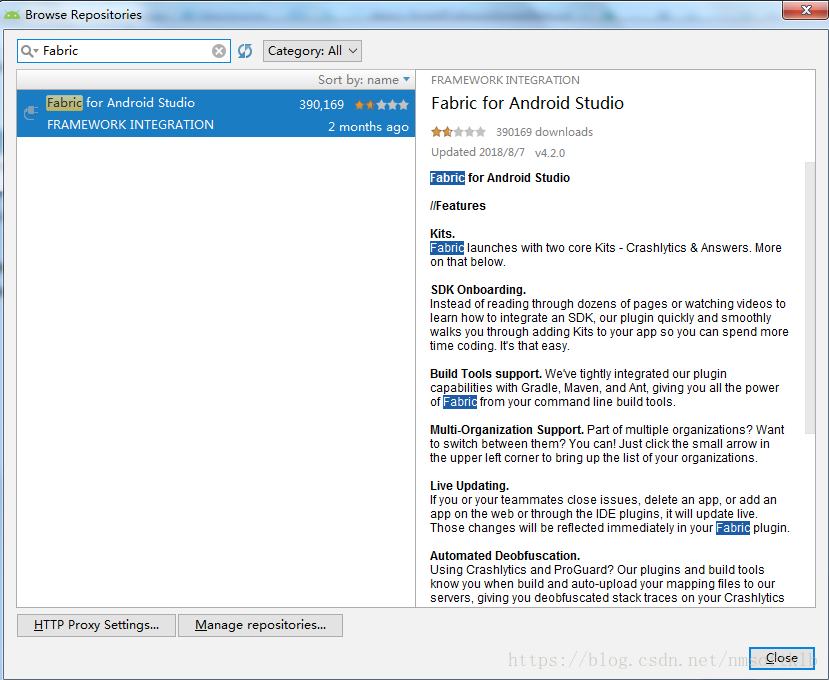Image resolution: width=829 pixels, height=680 pixels.
Task: Click inside the Fabric search field
Action: [x=124, y=51]
